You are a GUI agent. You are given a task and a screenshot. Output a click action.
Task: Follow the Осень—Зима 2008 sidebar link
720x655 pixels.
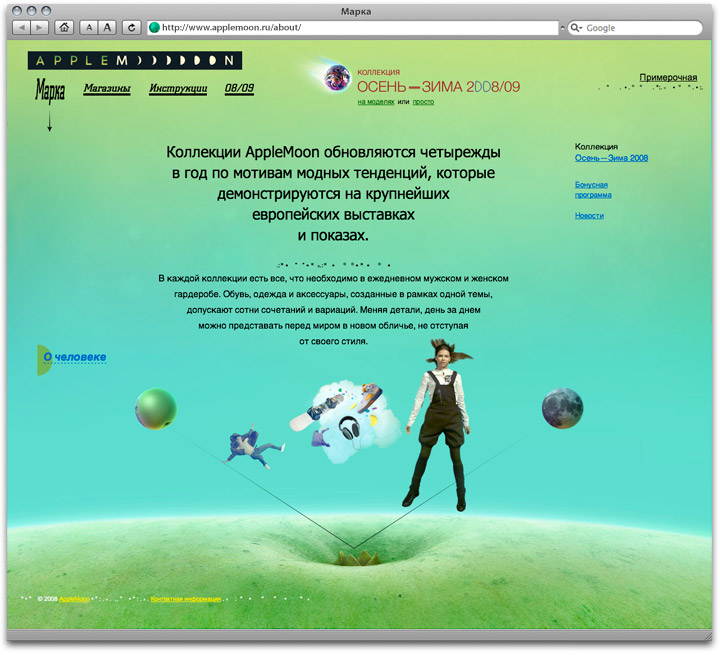(x=611, y=158)
